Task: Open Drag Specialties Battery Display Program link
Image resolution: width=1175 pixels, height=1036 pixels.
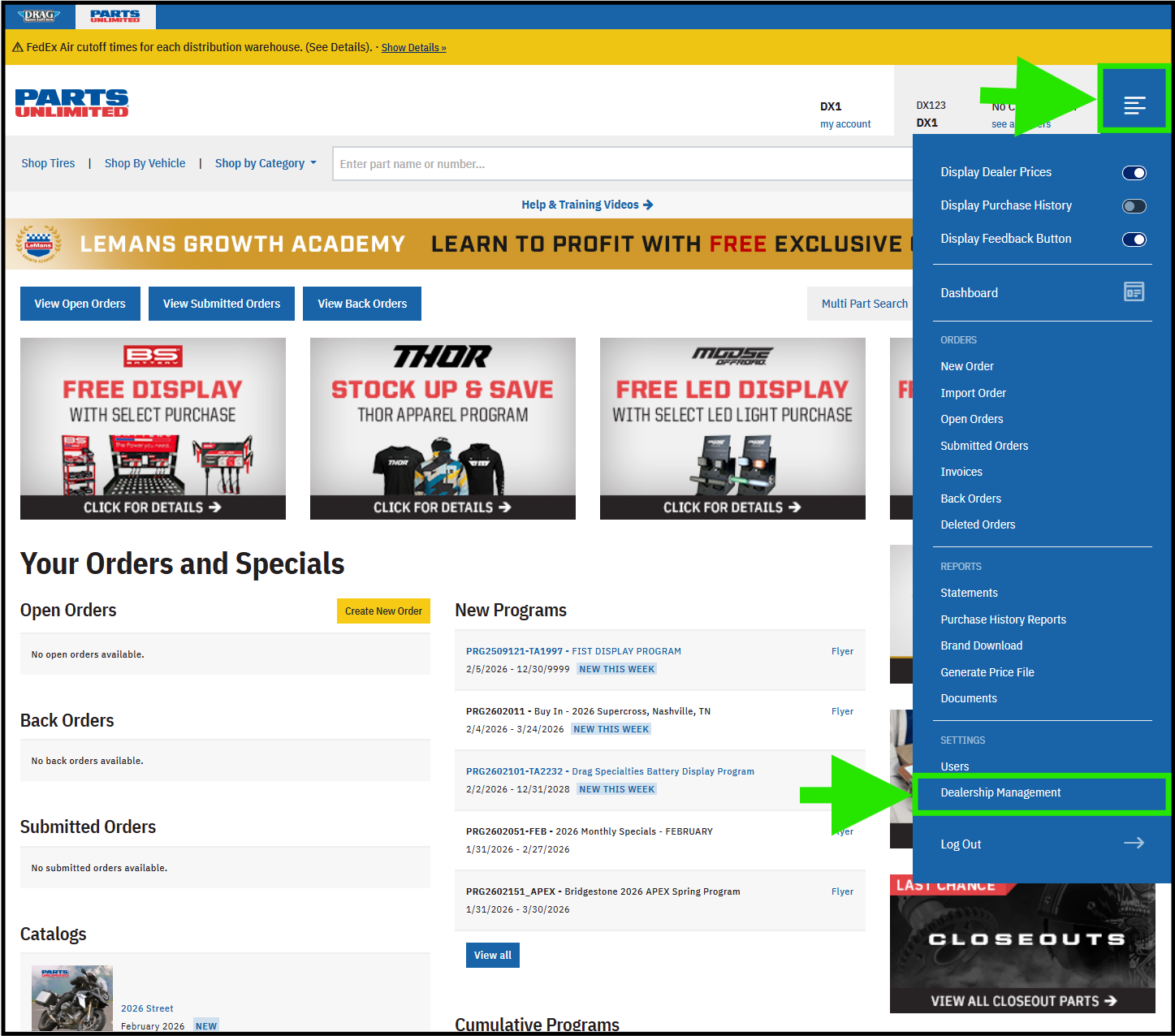Action: tap(610, 771)
